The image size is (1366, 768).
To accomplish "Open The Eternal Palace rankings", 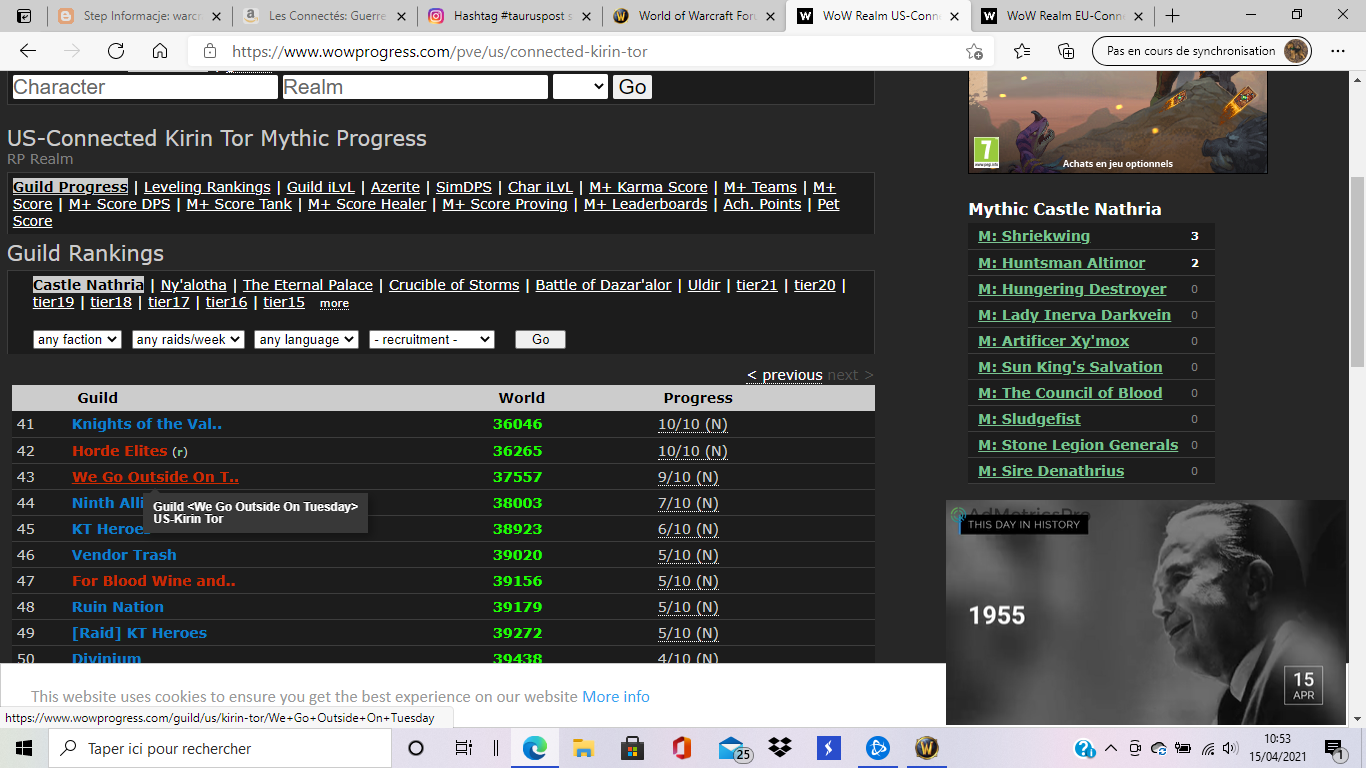I will coord(308,285).
